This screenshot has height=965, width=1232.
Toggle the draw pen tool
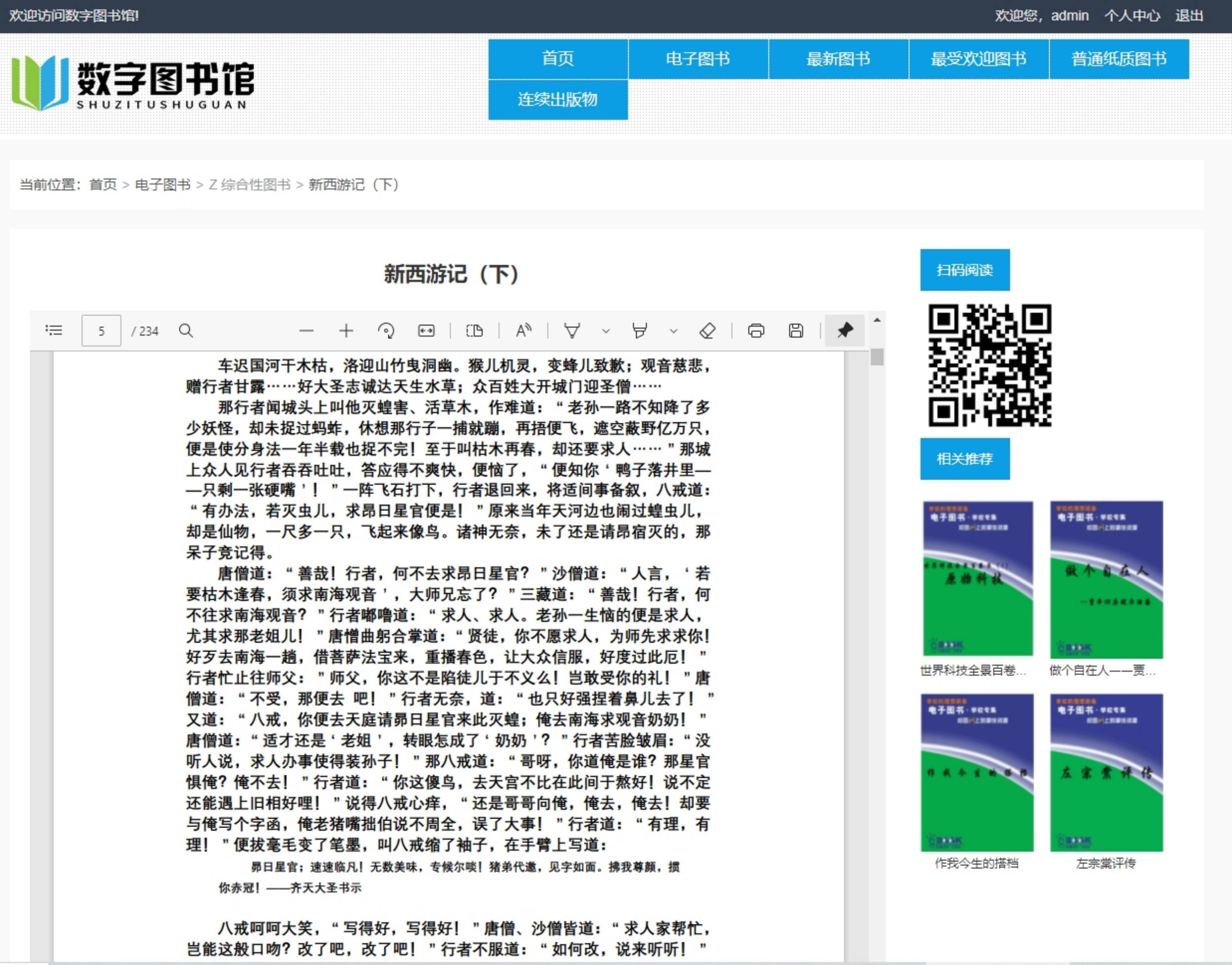click(x=572, y=331)
